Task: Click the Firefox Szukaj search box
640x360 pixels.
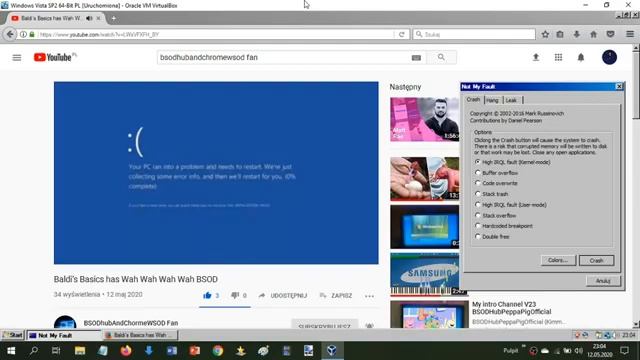Action: coord(474,34)
